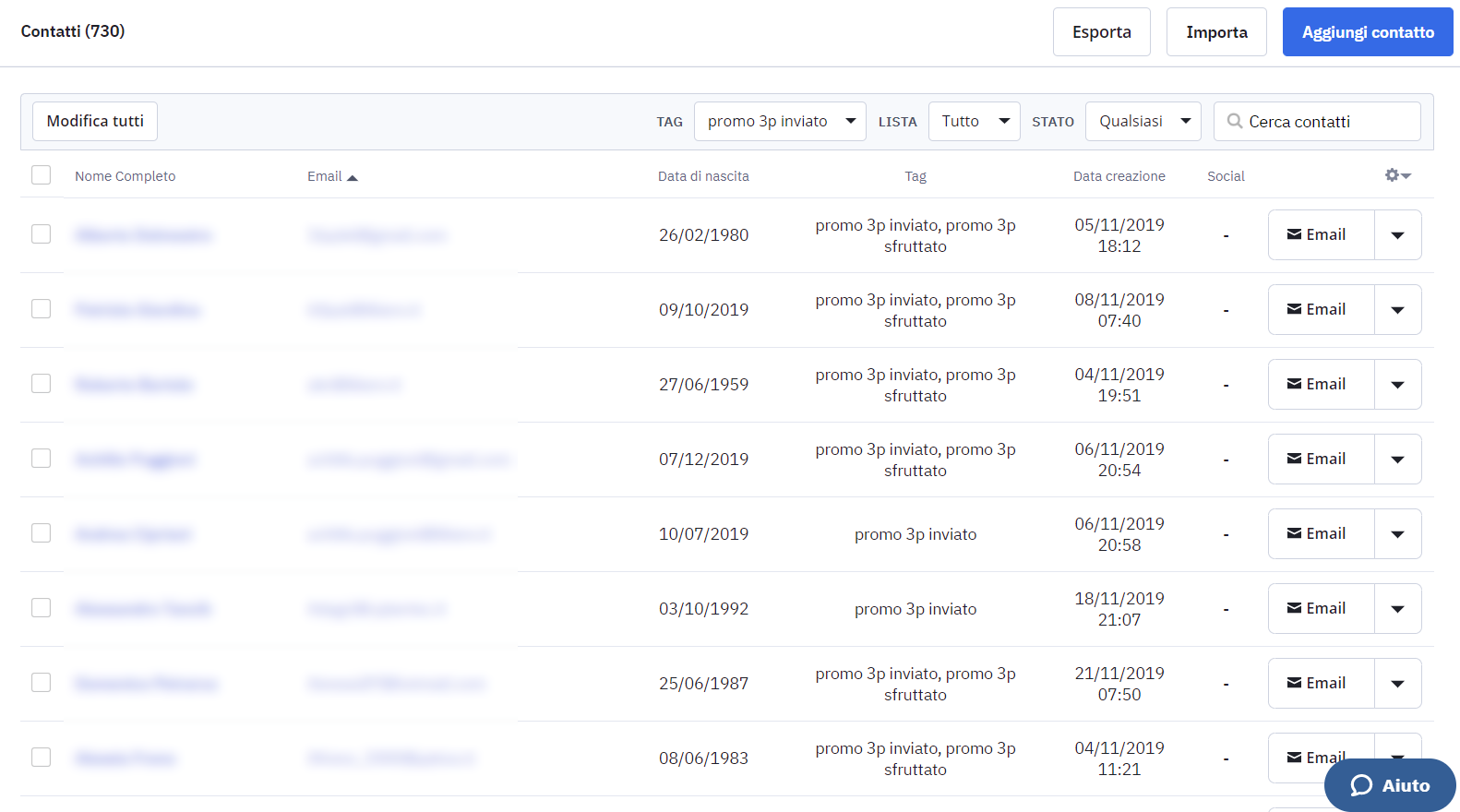This screenshot has height=812, width=1460.
Task: Sort by Email column header
Action: [324, 176]
